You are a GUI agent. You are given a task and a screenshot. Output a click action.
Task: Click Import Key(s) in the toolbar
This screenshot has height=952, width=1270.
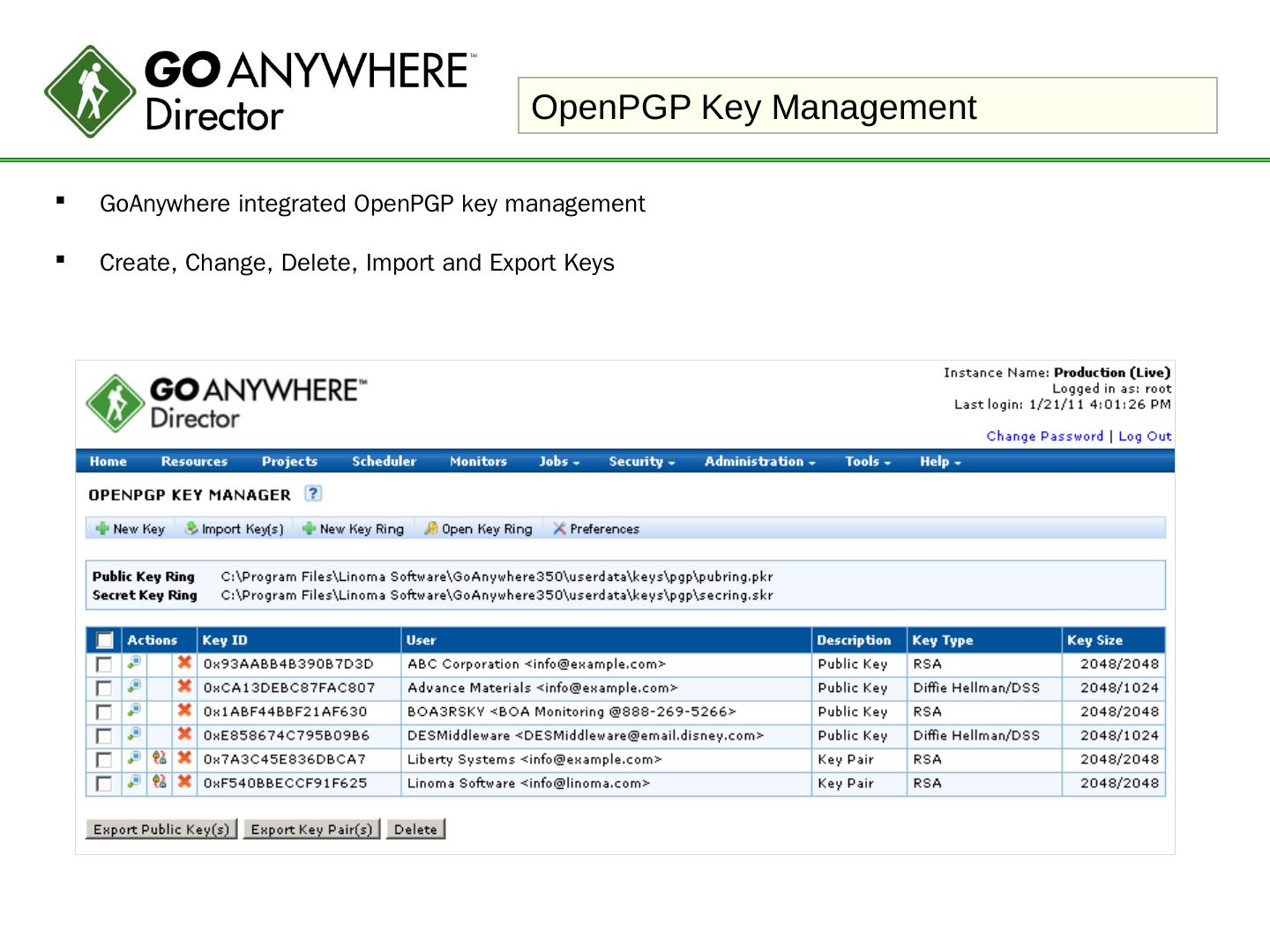pos(235,529)
